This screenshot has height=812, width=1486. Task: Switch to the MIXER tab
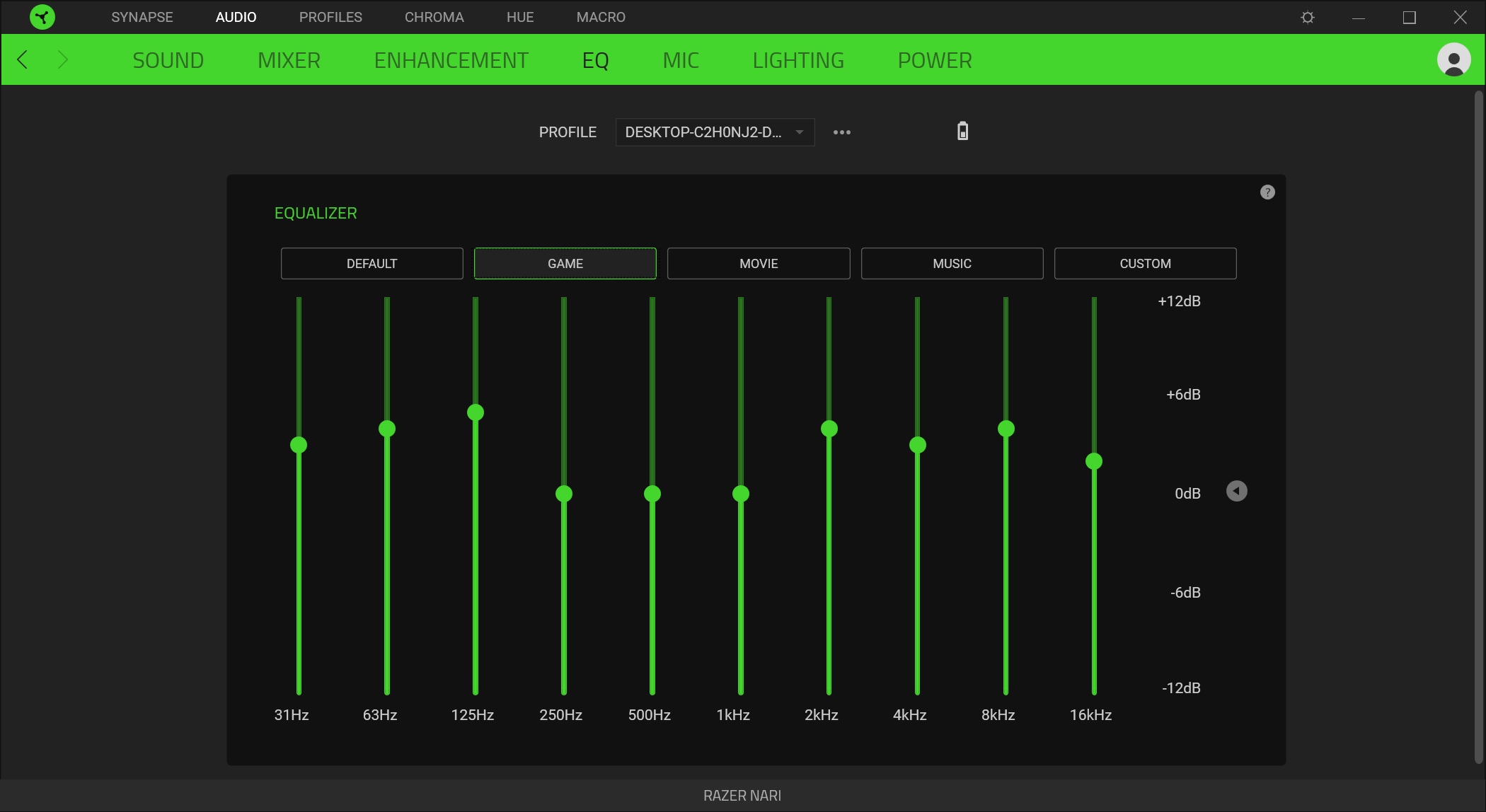coord(289,60)
